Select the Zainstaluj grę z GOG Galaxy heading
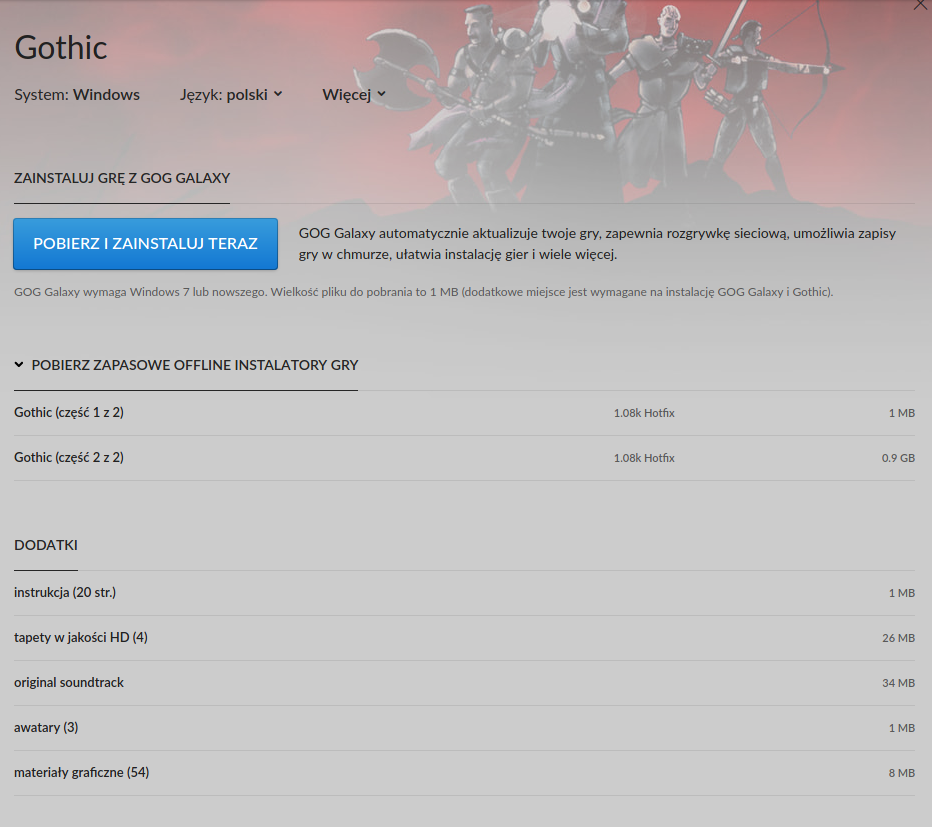The image size is (932, 827). point(122,178)
